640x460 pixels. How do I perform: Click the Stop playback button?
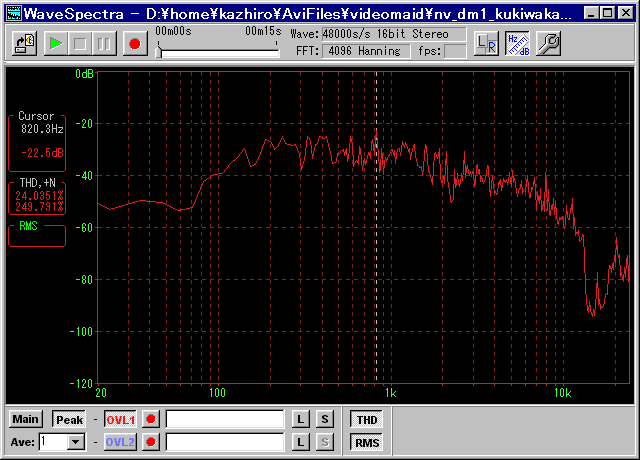tap(79, 43)
